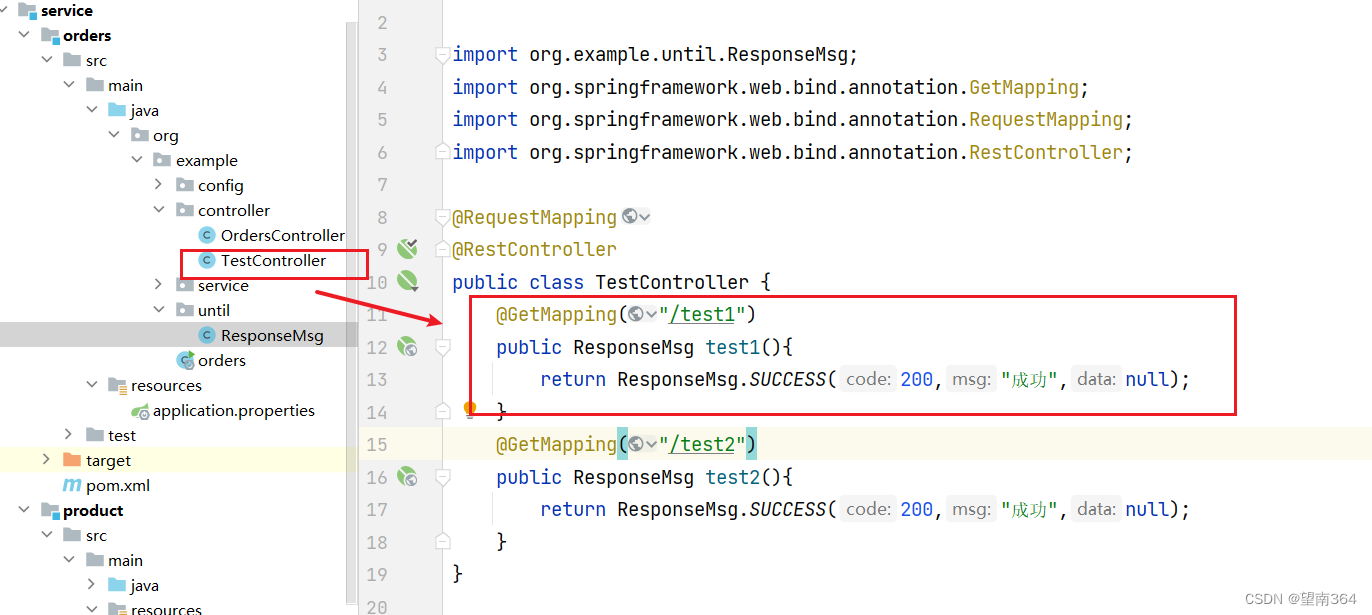Collapse the root service node
Image resolution: width=1372 pixels, height=615 pixels.
pos(3,10)
